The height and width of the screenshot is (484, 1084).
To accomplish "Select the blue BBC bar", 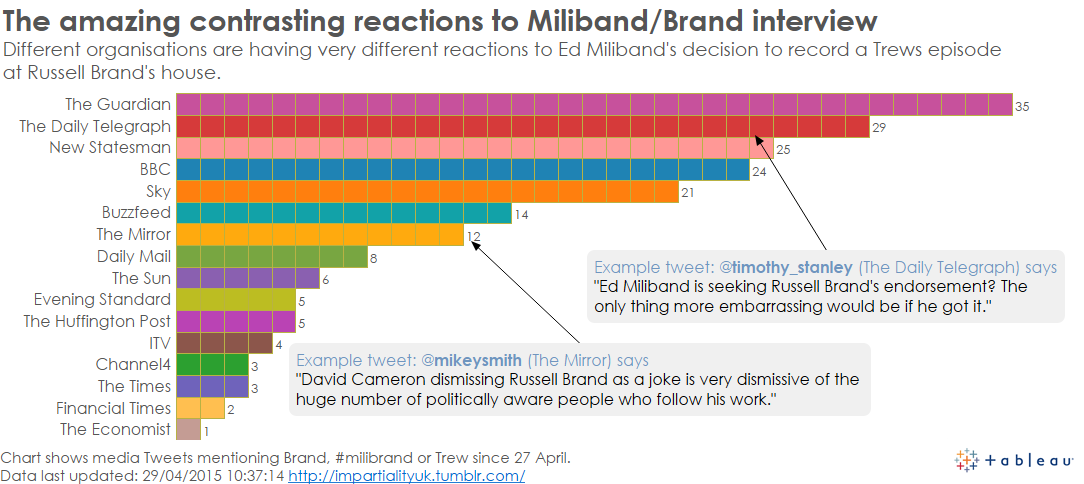I will [x=462, y=170].
